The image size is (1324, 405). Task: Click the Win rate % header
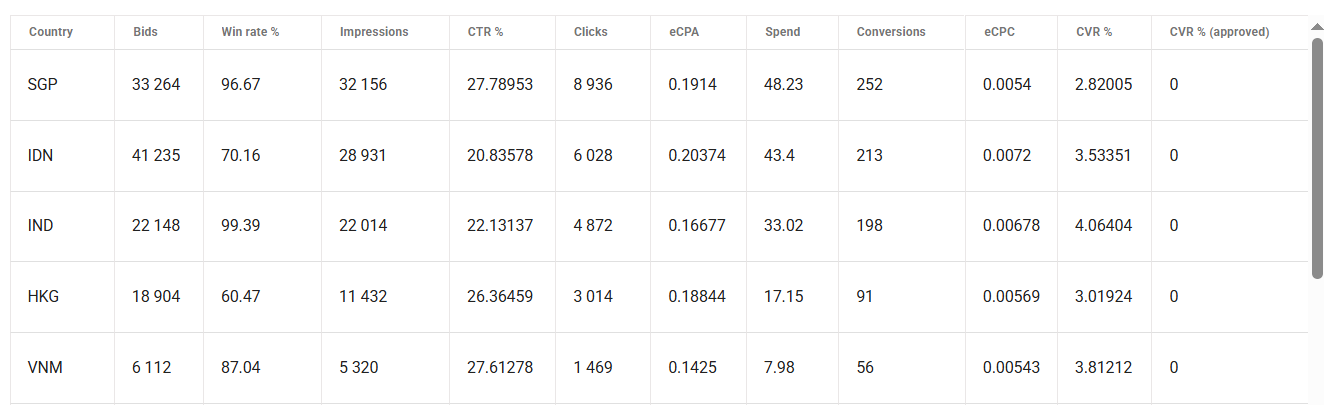(x=250, y=32)
